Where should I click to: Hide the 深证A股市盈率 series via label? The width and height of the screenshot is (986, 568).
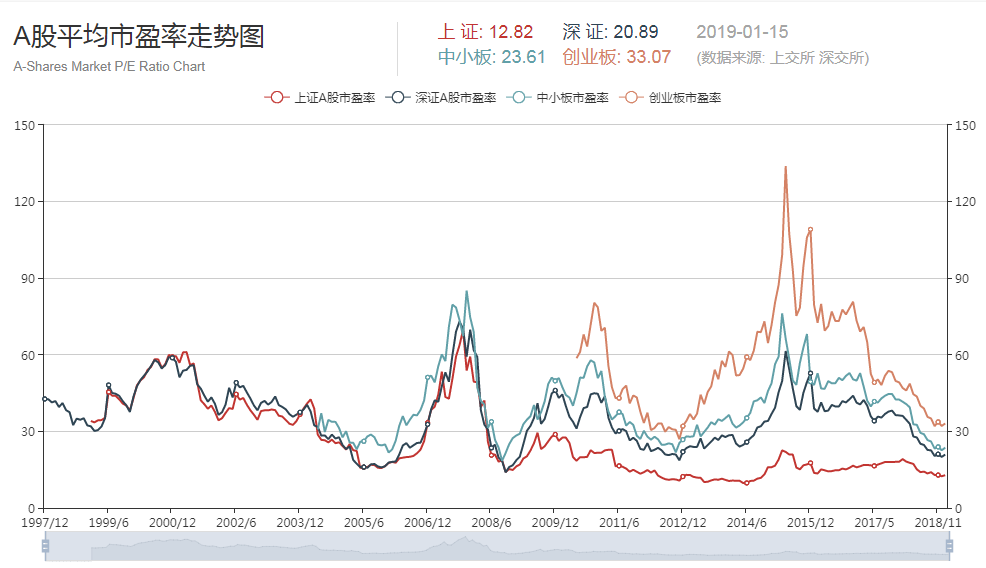455,98
